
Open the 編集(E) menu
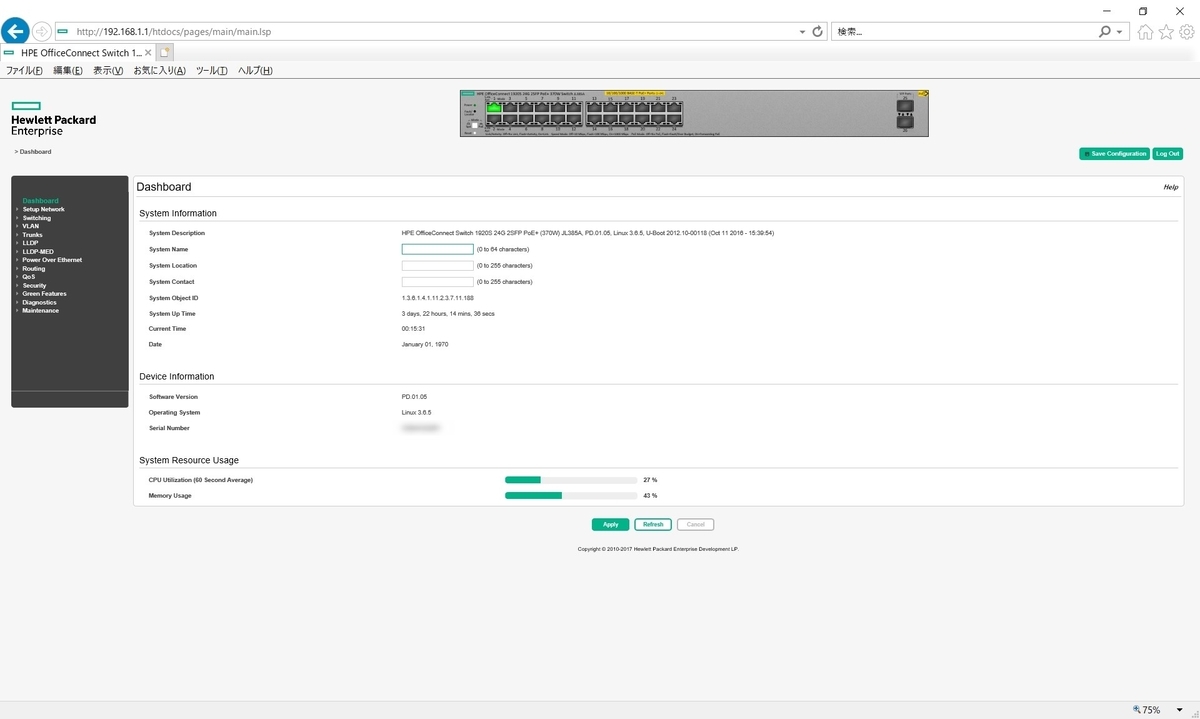click(67, 71)
